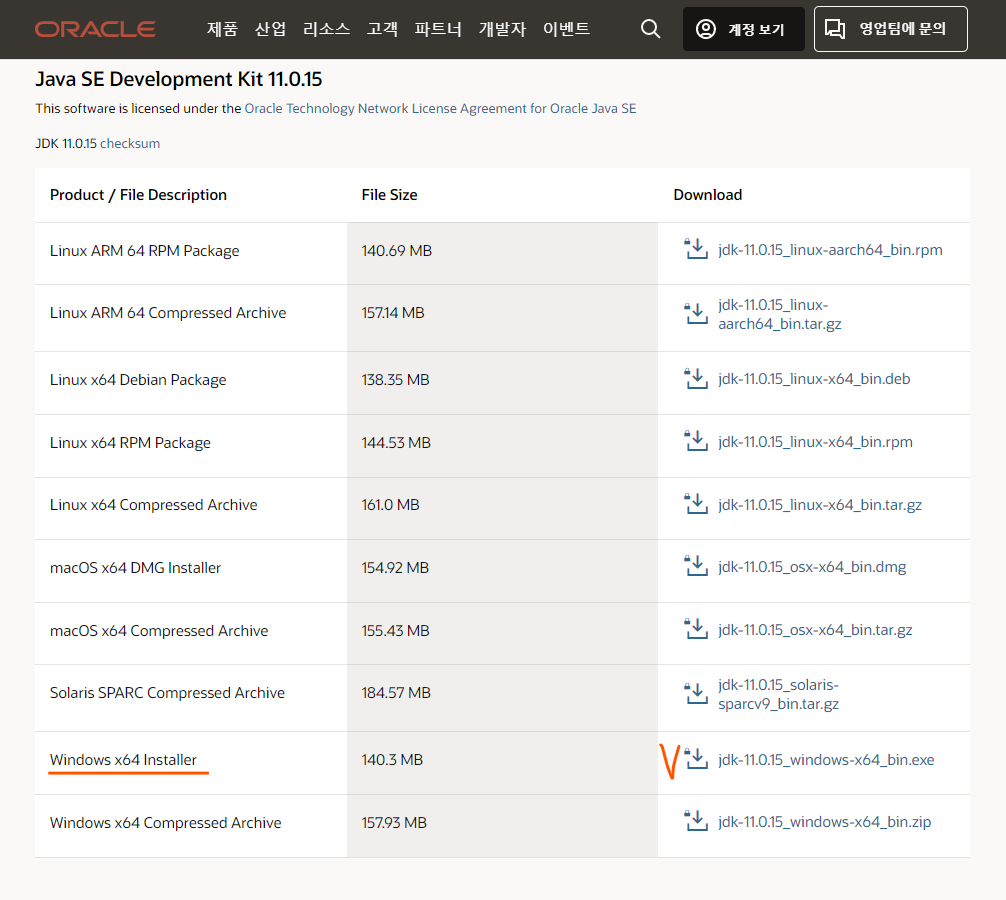This screenshot has width=1006, height=900.
Task: Click download icon for osx-x64_bin.tar.gz
Action: 696,629
